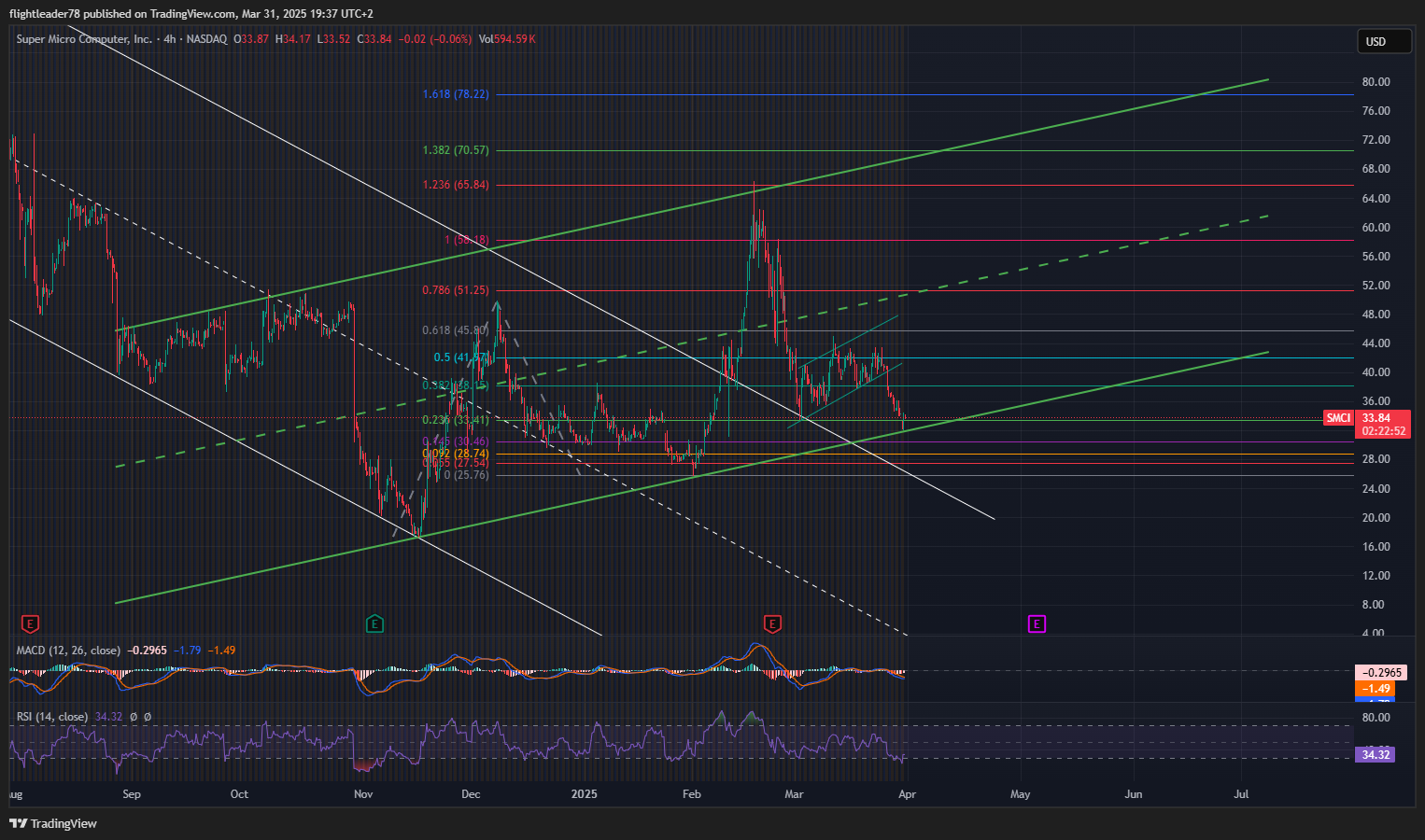Select the 0.145 (30.46) Fibonacci level label
This screenshot has height=840, width=1425.
(x=456, y=441)
